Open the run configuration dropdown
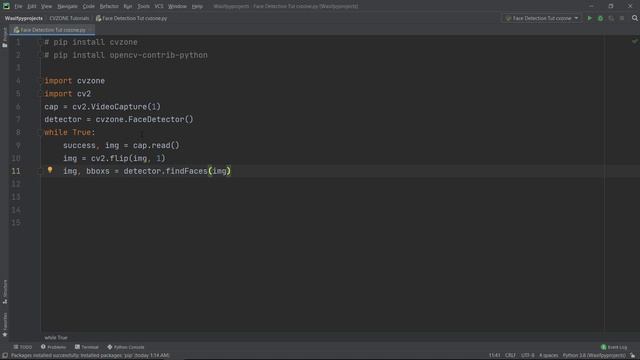 coord(542,18)
